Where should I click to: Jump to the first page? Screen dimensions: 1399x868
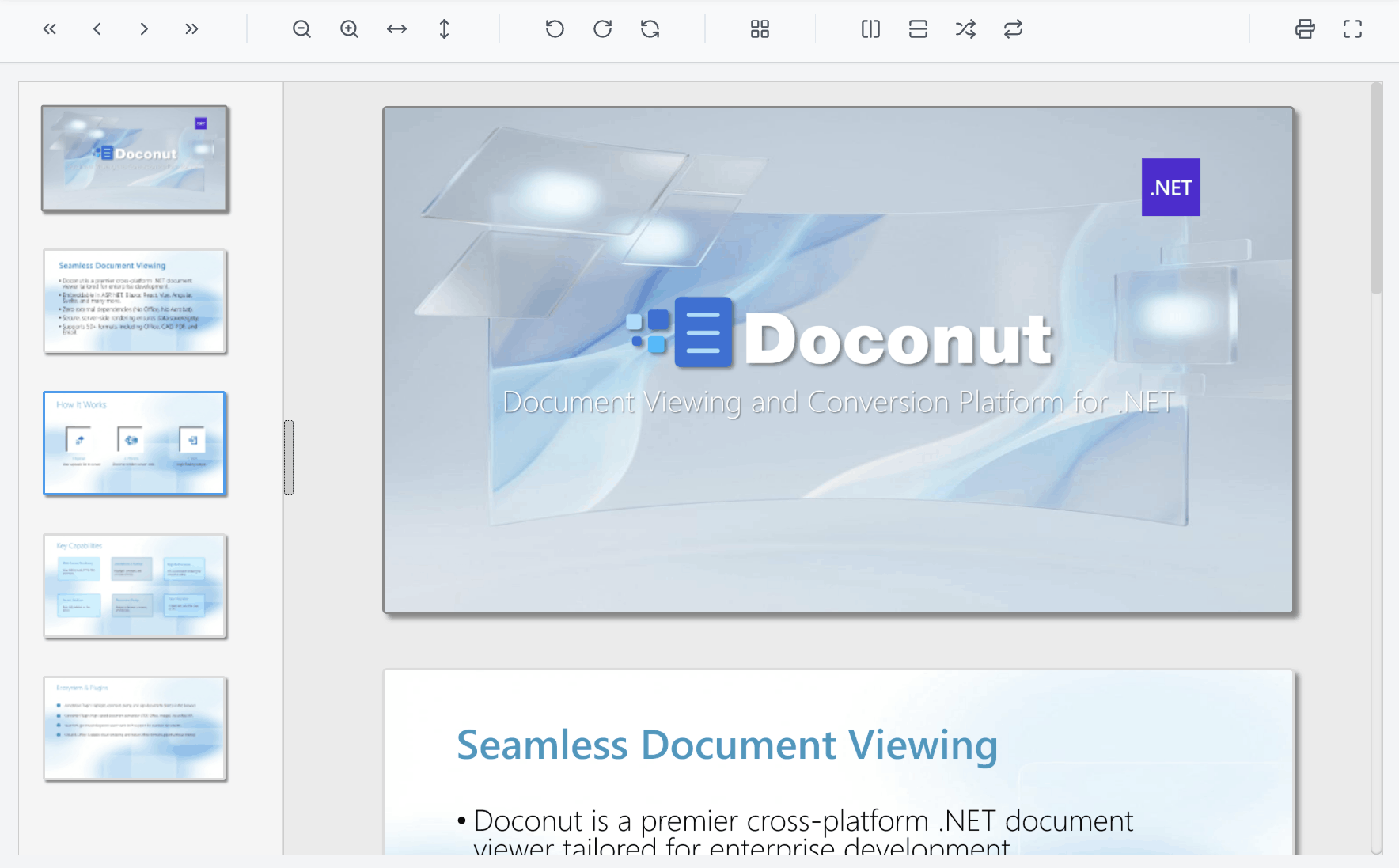tap(49, 28)
